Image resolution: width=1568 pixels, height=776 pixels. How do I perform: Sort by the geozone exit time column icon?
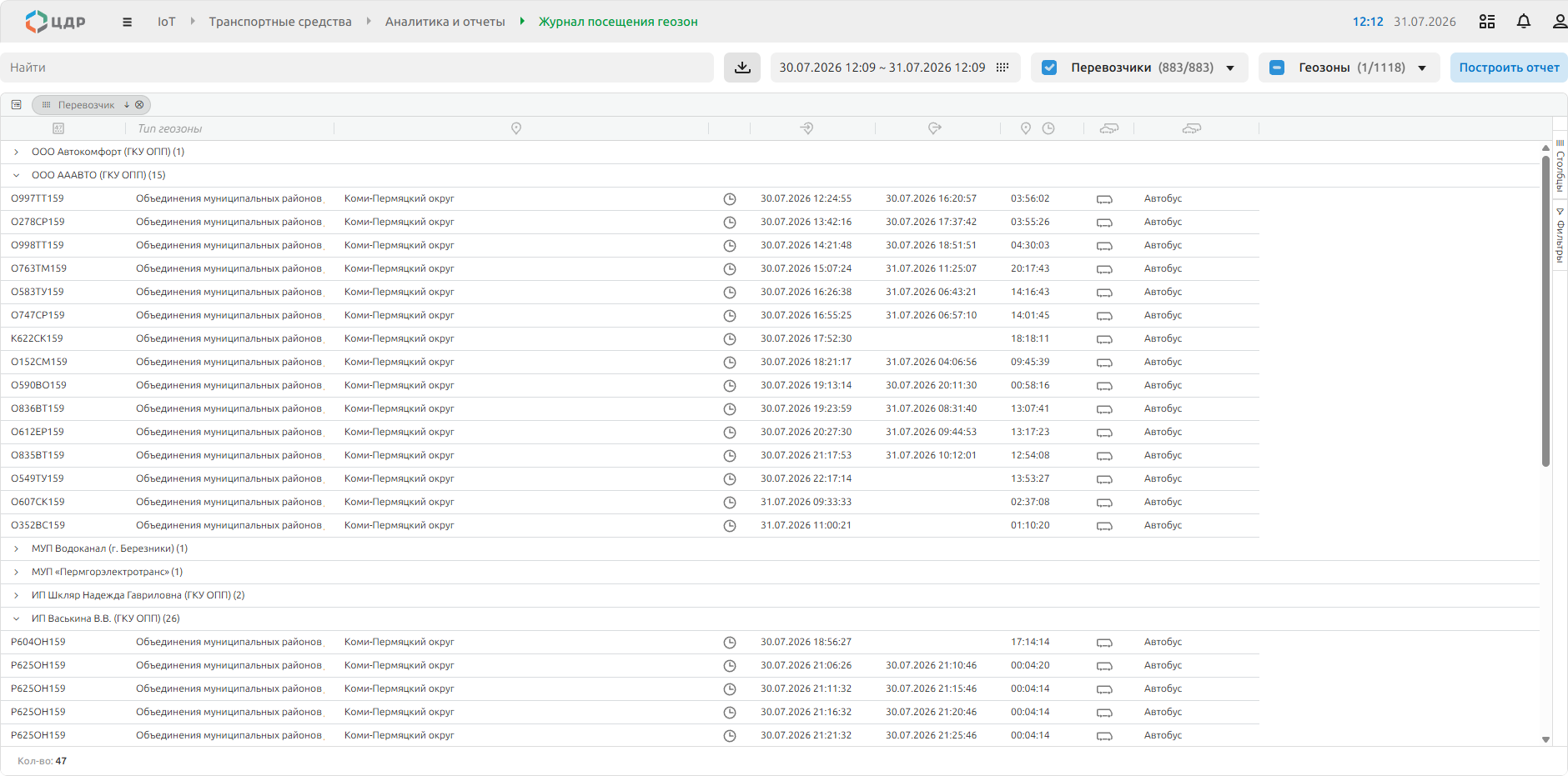tap(934, 128)
